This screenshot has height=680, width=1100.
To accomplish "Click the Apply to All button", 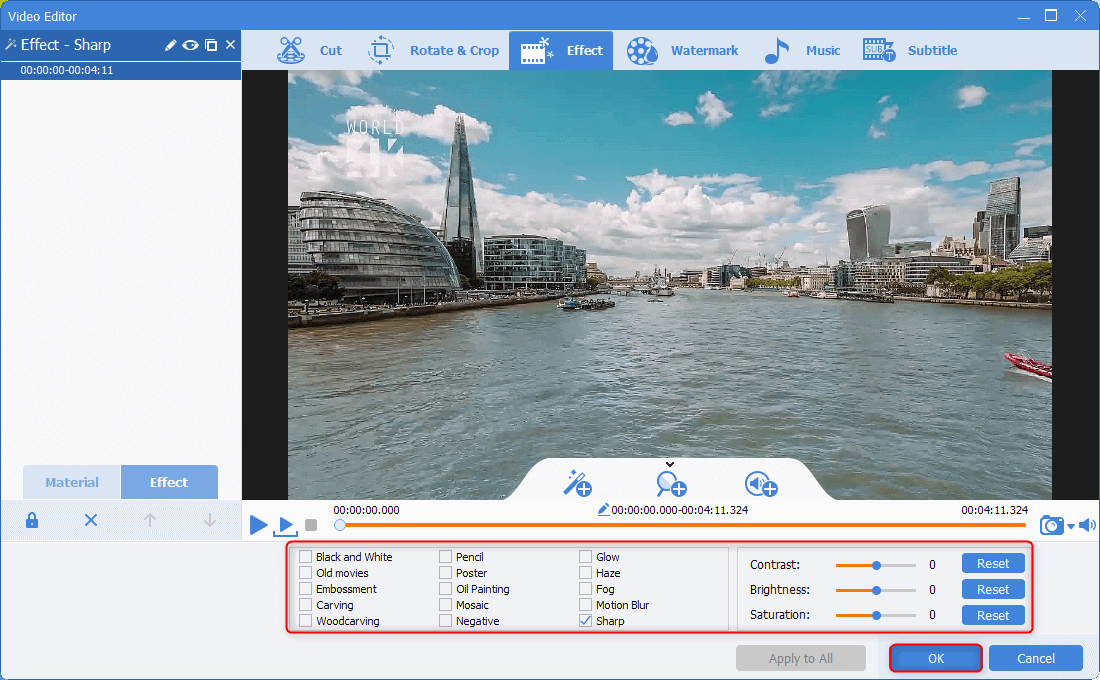I will tap(800, 658).
